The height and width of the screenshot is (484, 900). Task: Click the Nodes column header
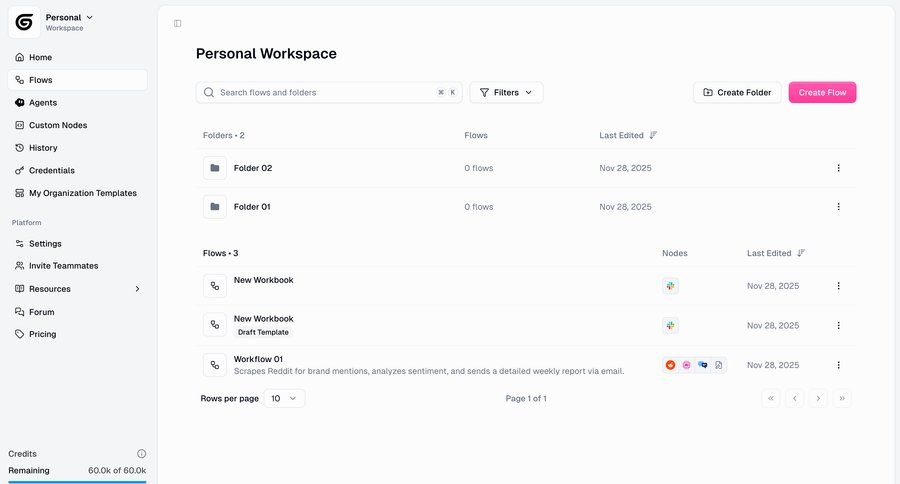point(675,253)
